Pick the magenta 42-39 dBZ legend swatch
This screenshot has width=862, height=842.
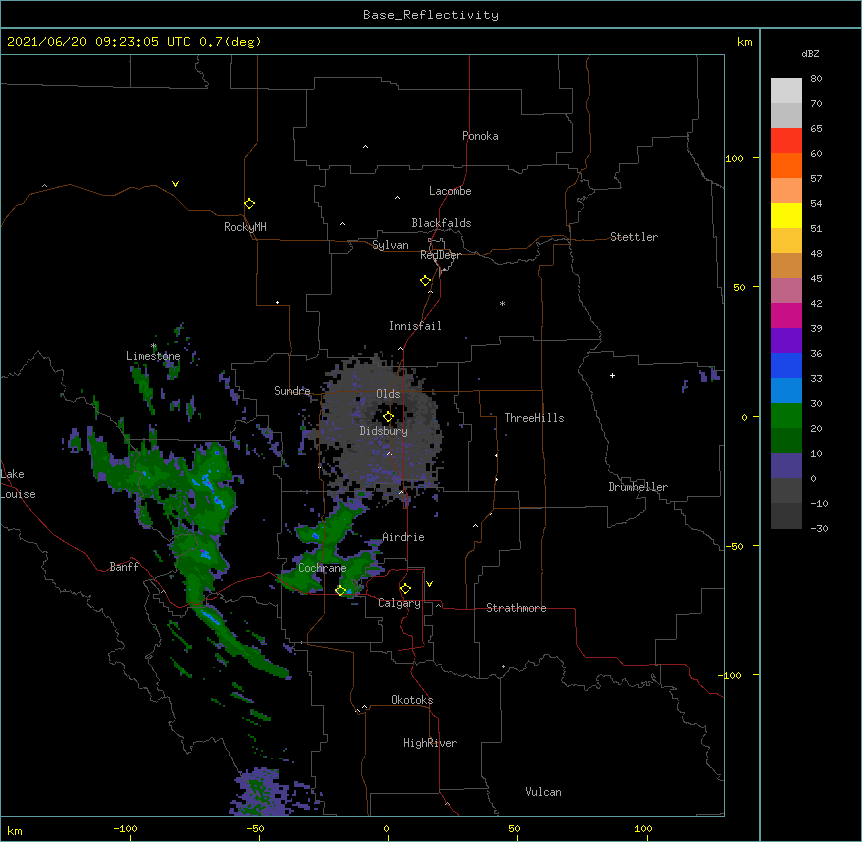786,316
